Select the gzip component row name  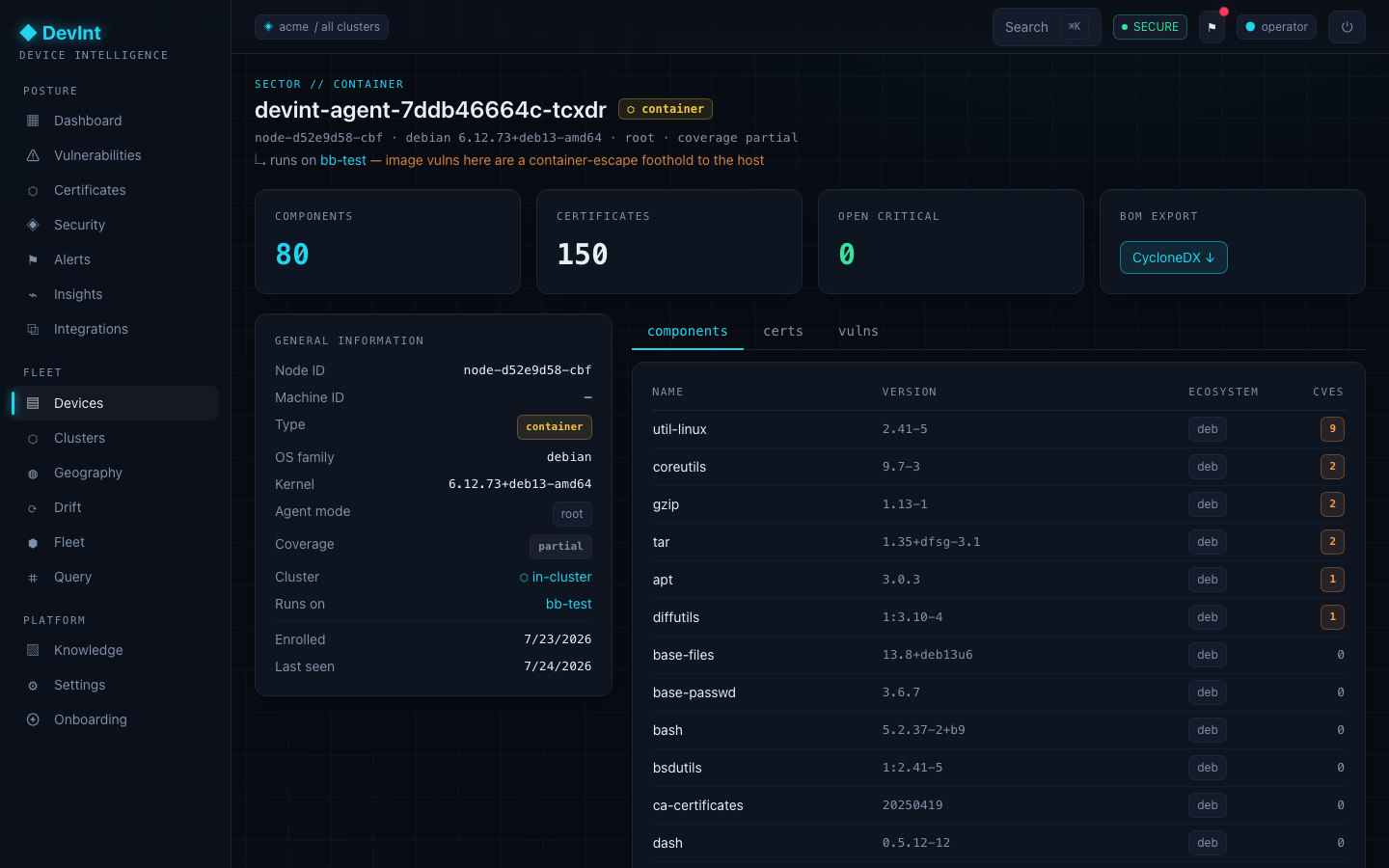[x=666, y=504]
